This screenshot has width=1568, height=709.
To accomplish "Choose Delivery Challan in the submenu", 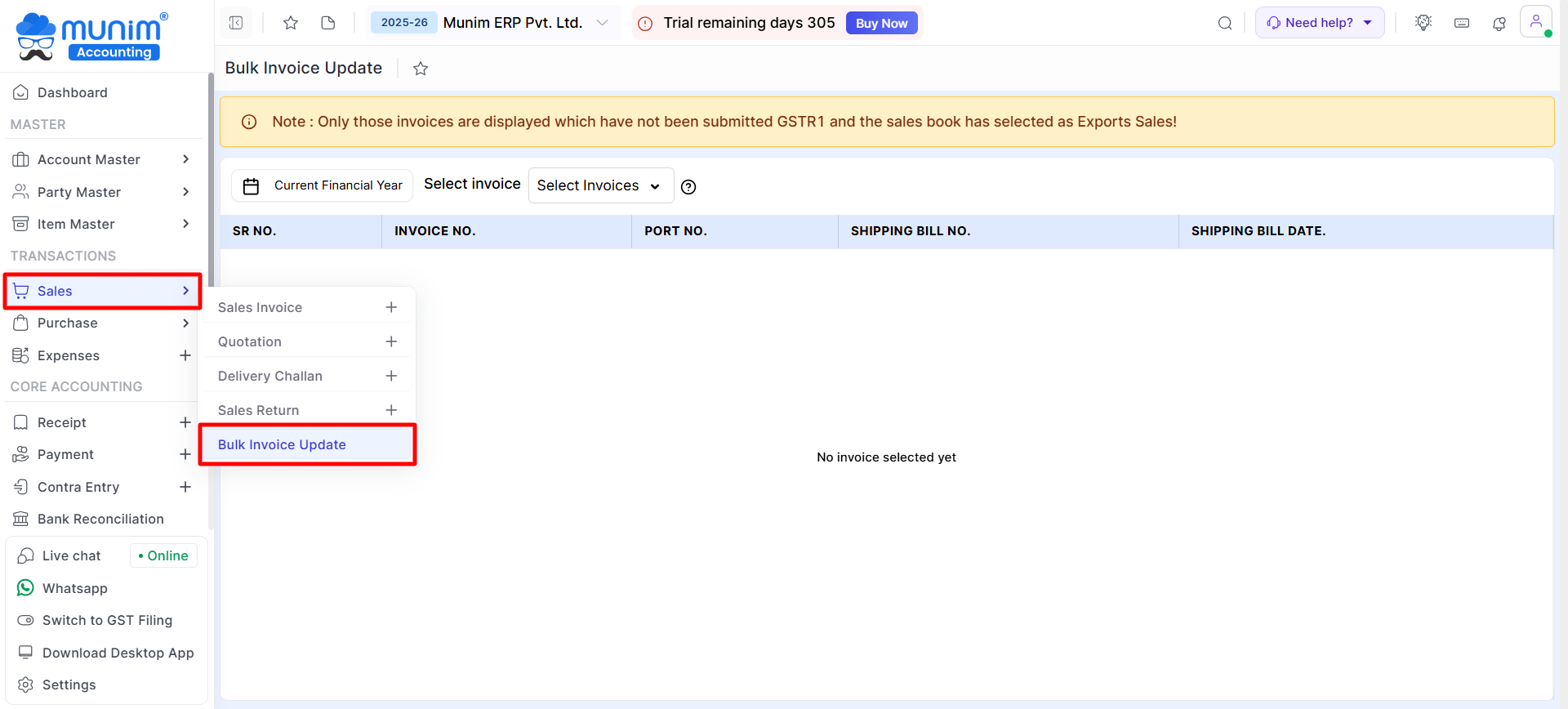I will (269, 376).
